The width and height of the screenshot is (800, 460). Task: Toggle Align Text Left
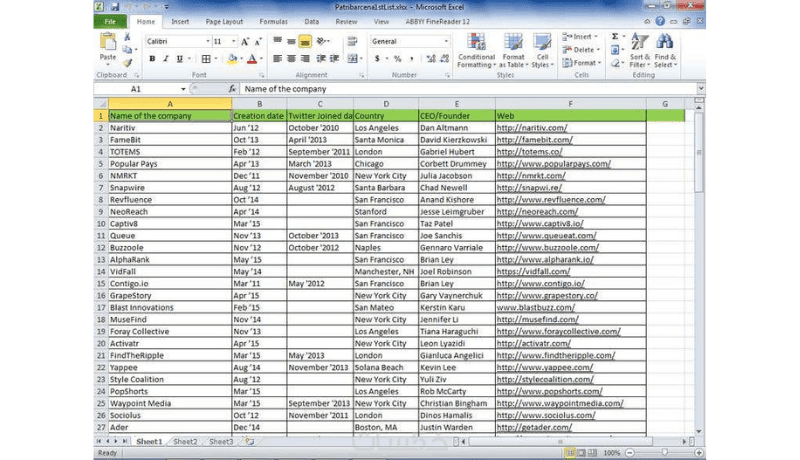coord(278,59)
